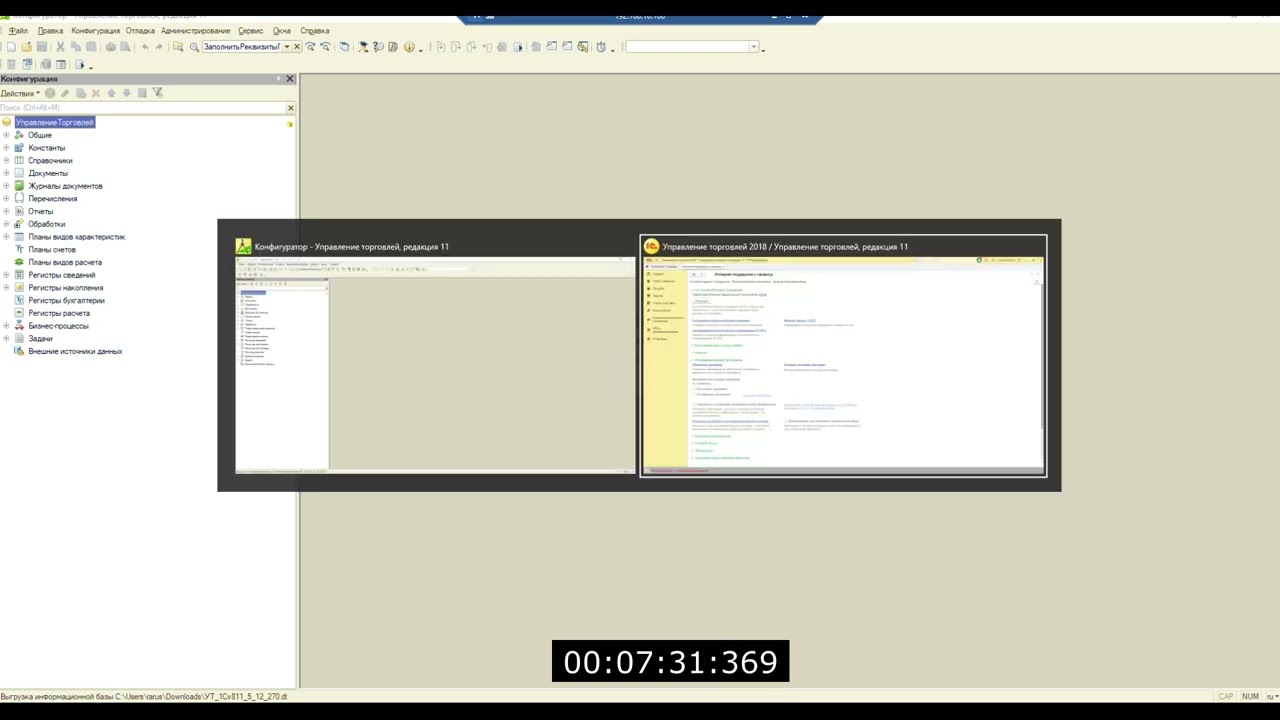This screenshot has height=720, width=1280.
Task: Click the Планы видов расчета icon
Action: click(19, 262)
